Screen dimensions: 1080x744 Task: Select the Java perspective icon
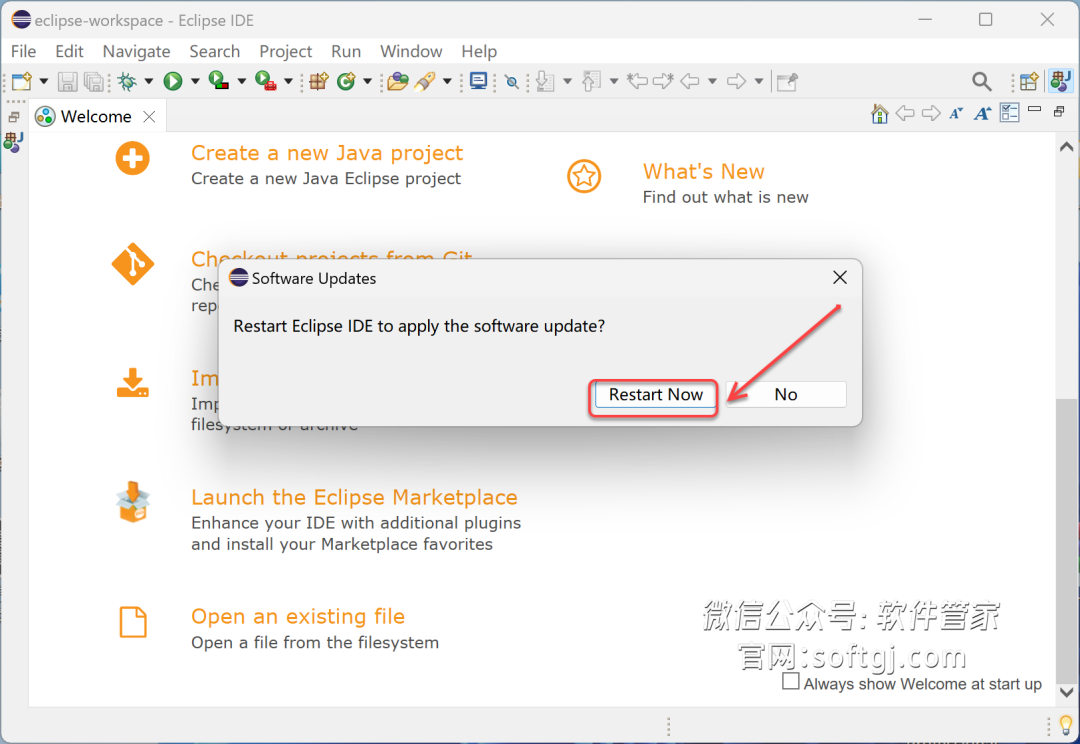[x=1060, y=81]
